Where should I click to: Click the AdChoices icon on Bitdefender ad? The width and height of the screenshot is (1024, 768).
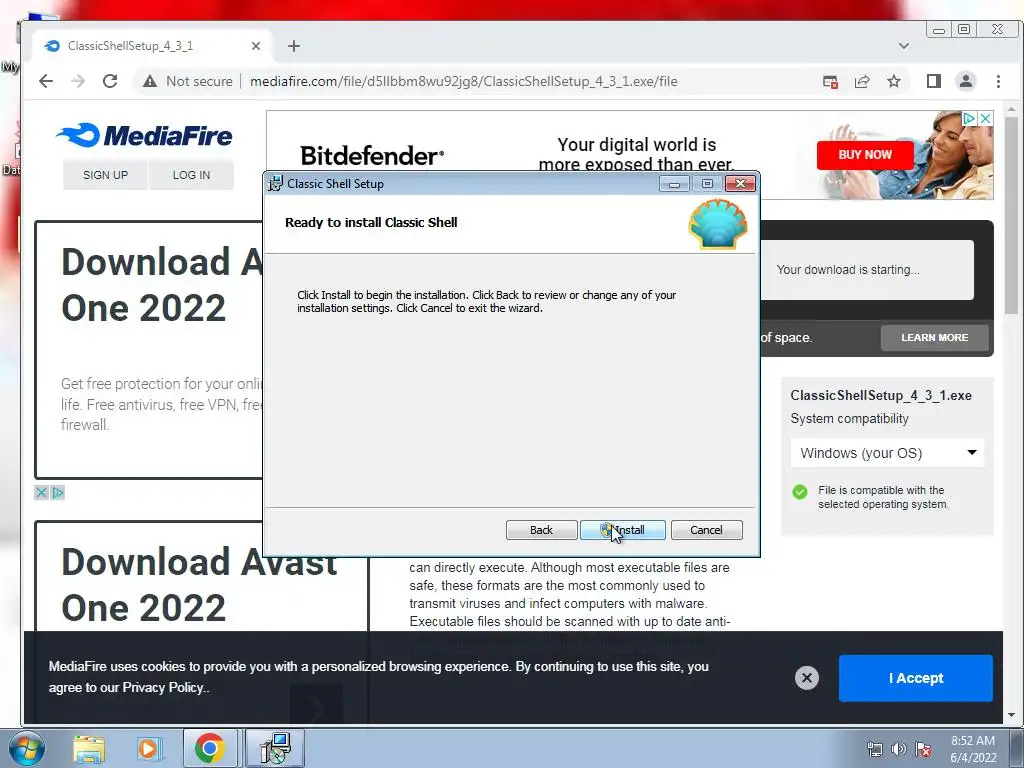970,118
